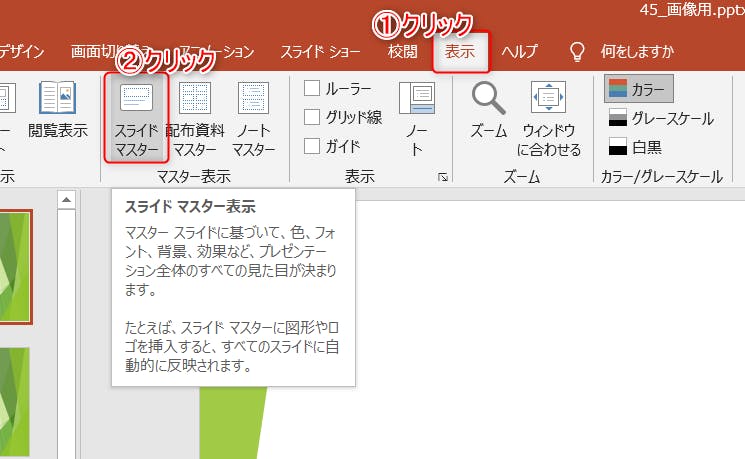Open the Help (ヘルプ) ribbon tab

click(x=519, y=52)
